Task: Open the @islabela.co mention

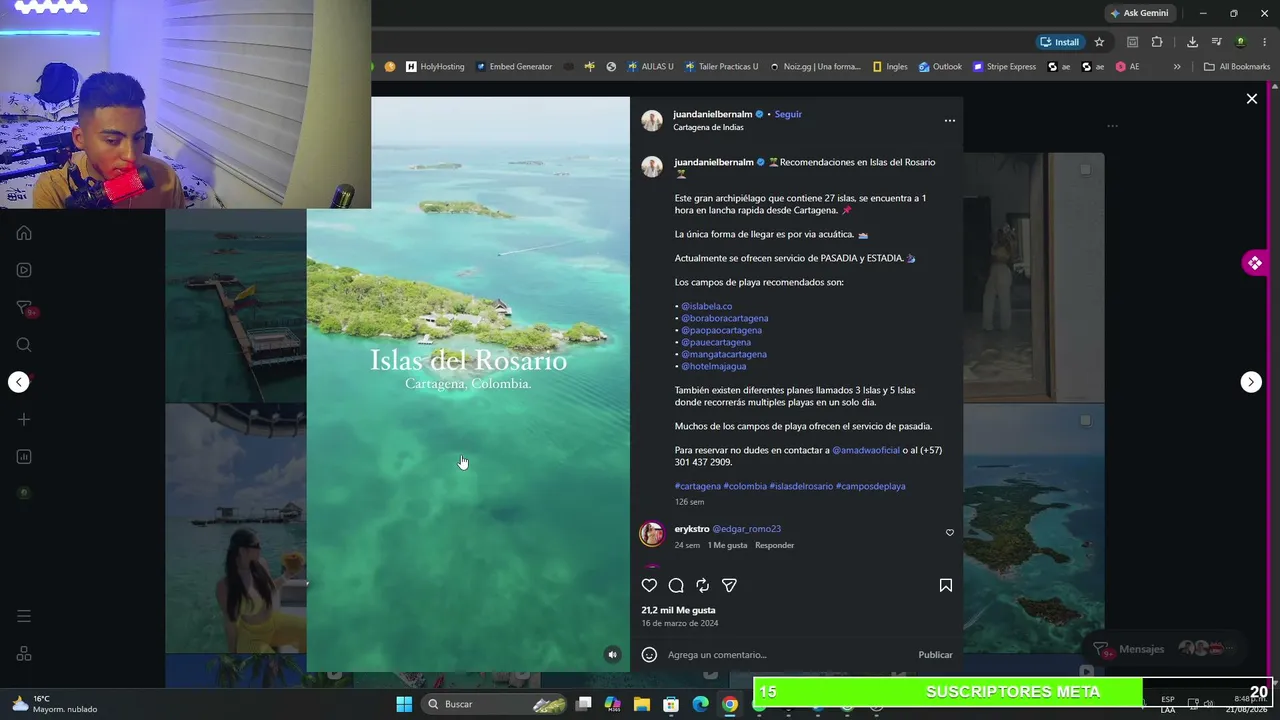Action: point(706,306)
